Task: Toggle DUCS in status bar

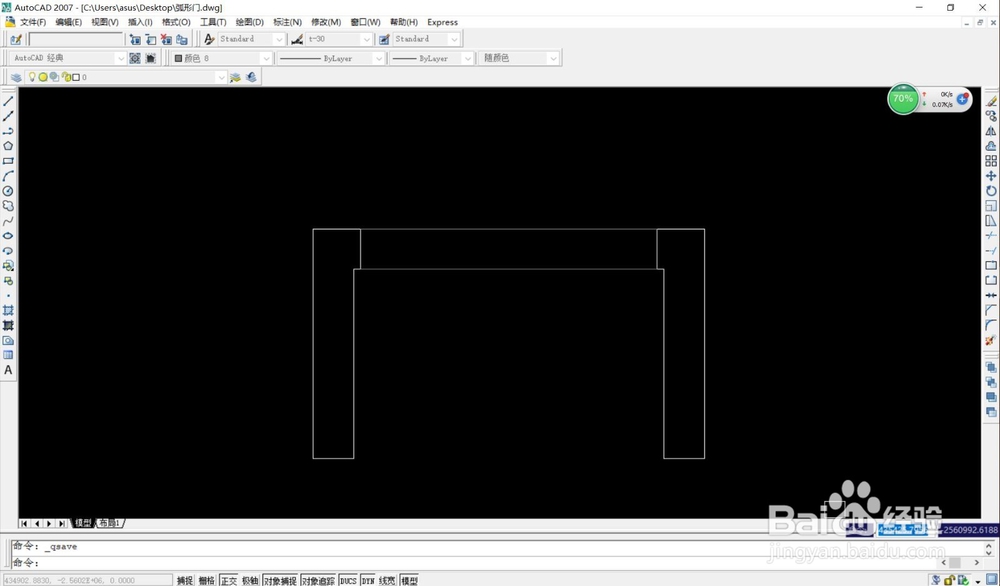Action: (x=348, y=580)
